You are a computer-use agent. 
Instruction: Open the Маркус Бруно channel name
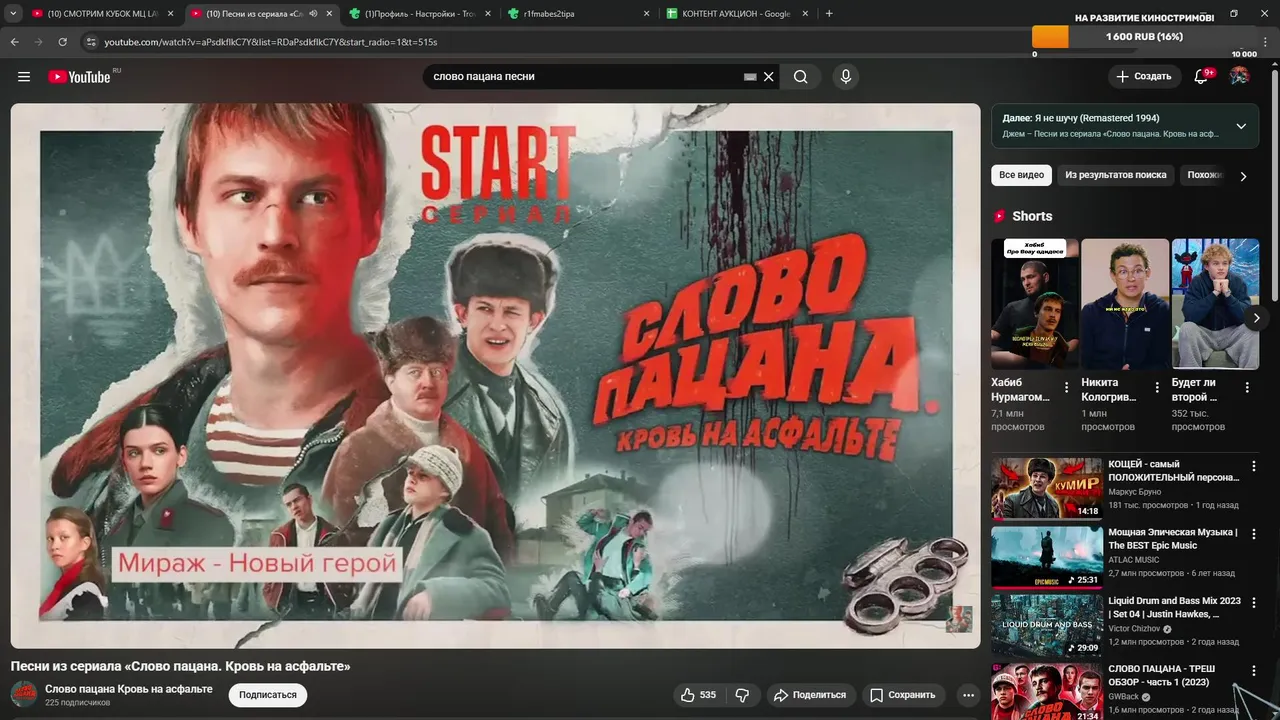(x=1134, y=492)
